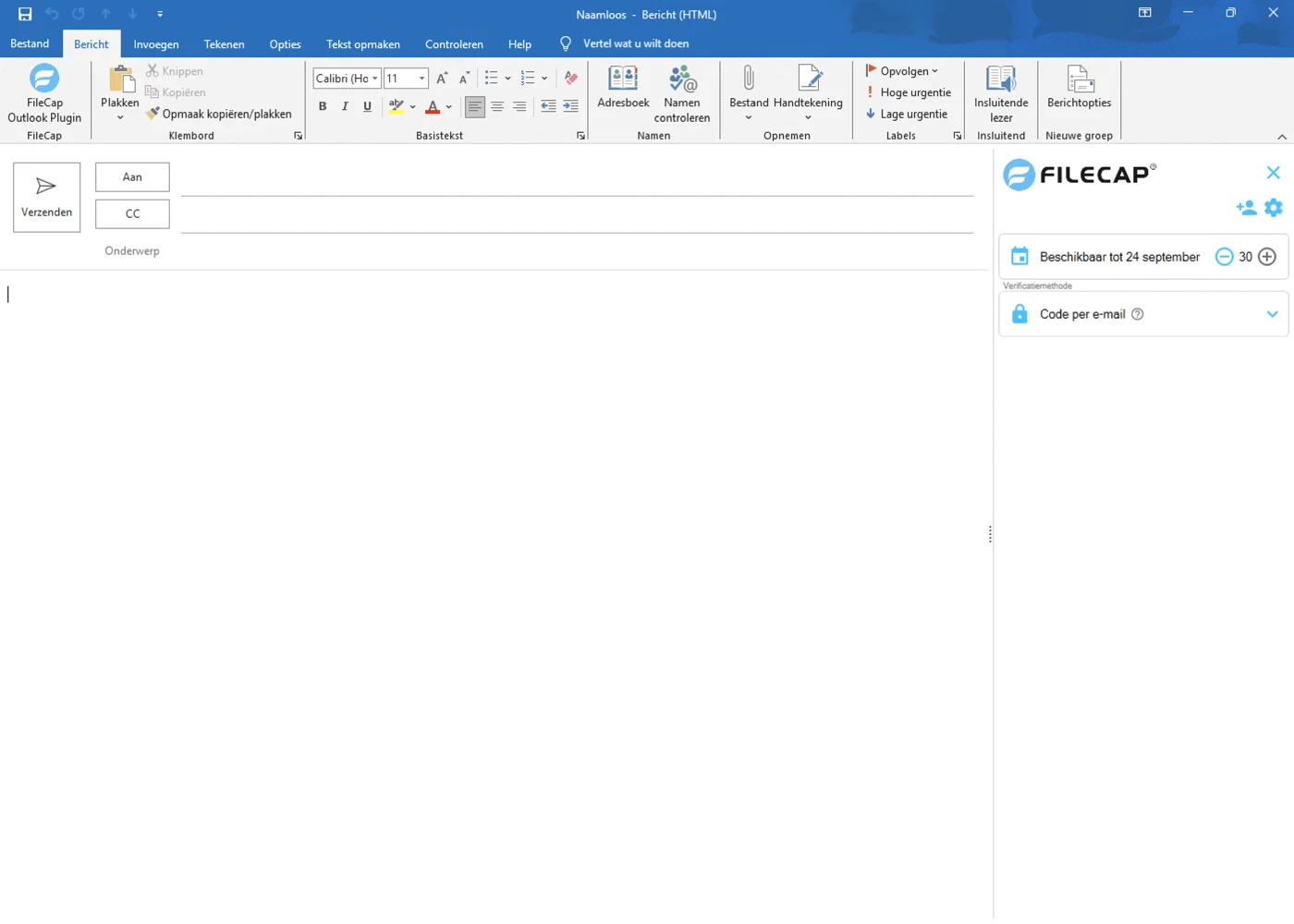The image size is (1294, 924).
Task: Expand the Code per e-mail verification dropdown
Action: coord(1273,314)
